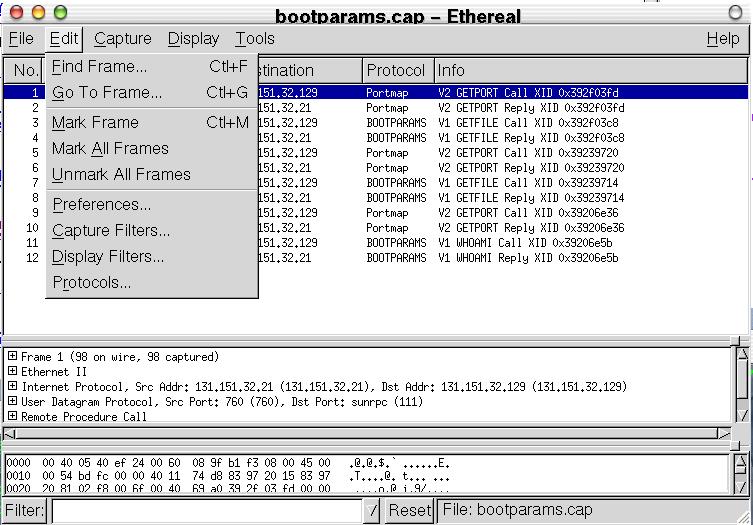Select packet 12 WHOAMI Reply row
Image resolution: width=753 pixels, height=525 pixels.
pos(376,257)
